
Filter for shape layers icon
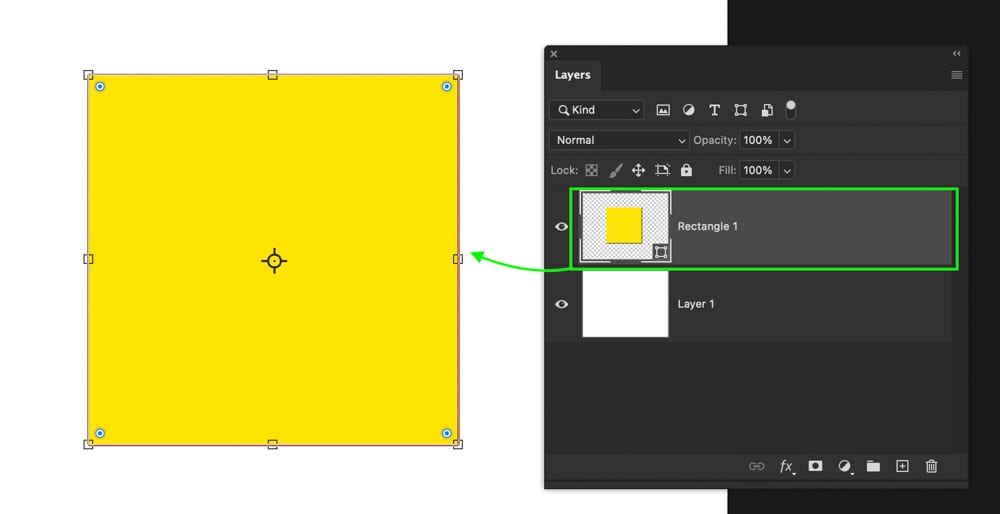coord(740,110)
